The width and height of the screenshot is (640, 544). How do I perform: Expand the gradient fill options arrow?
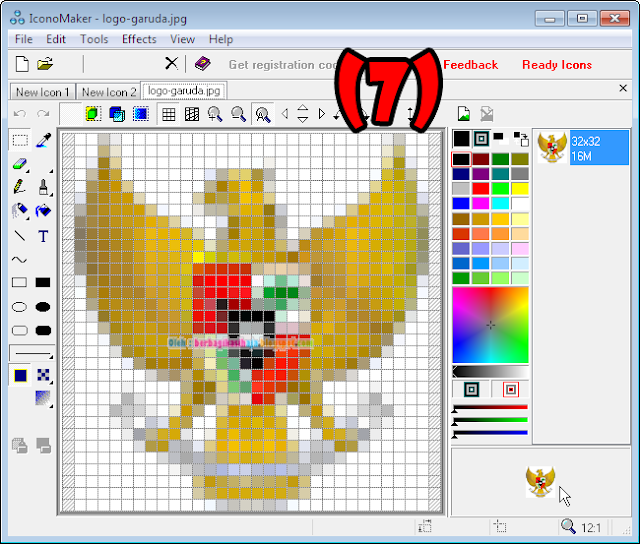click(51, 406)
